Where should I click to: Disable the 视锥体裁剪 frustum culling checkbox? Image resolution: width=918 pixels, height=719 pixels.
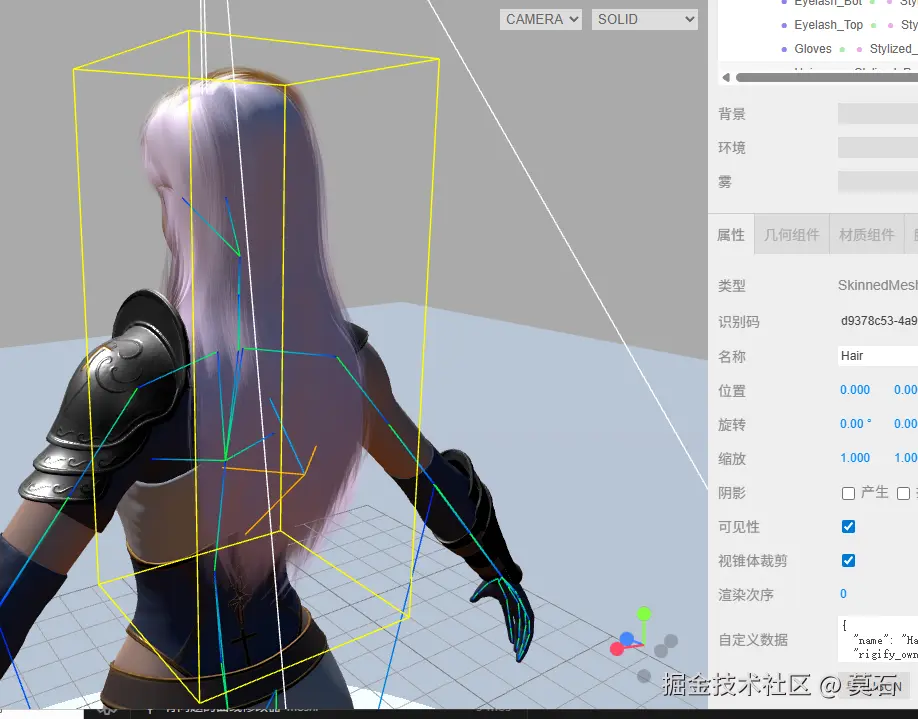click(848, 560)
